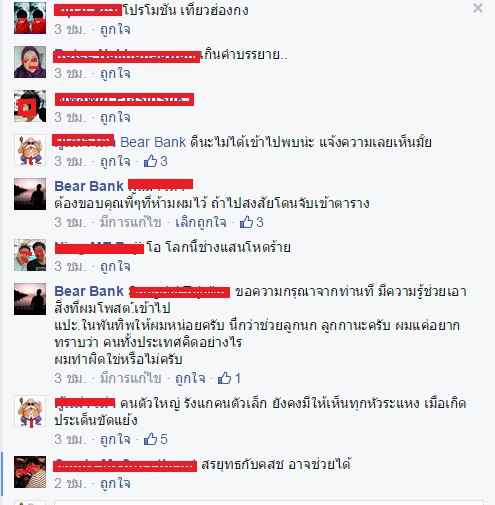Image resolution: width=495 pixels, height=505 pixels.
Task: Click thumbs-up icon showing 5 likes
Action: [x=150, y=439]
